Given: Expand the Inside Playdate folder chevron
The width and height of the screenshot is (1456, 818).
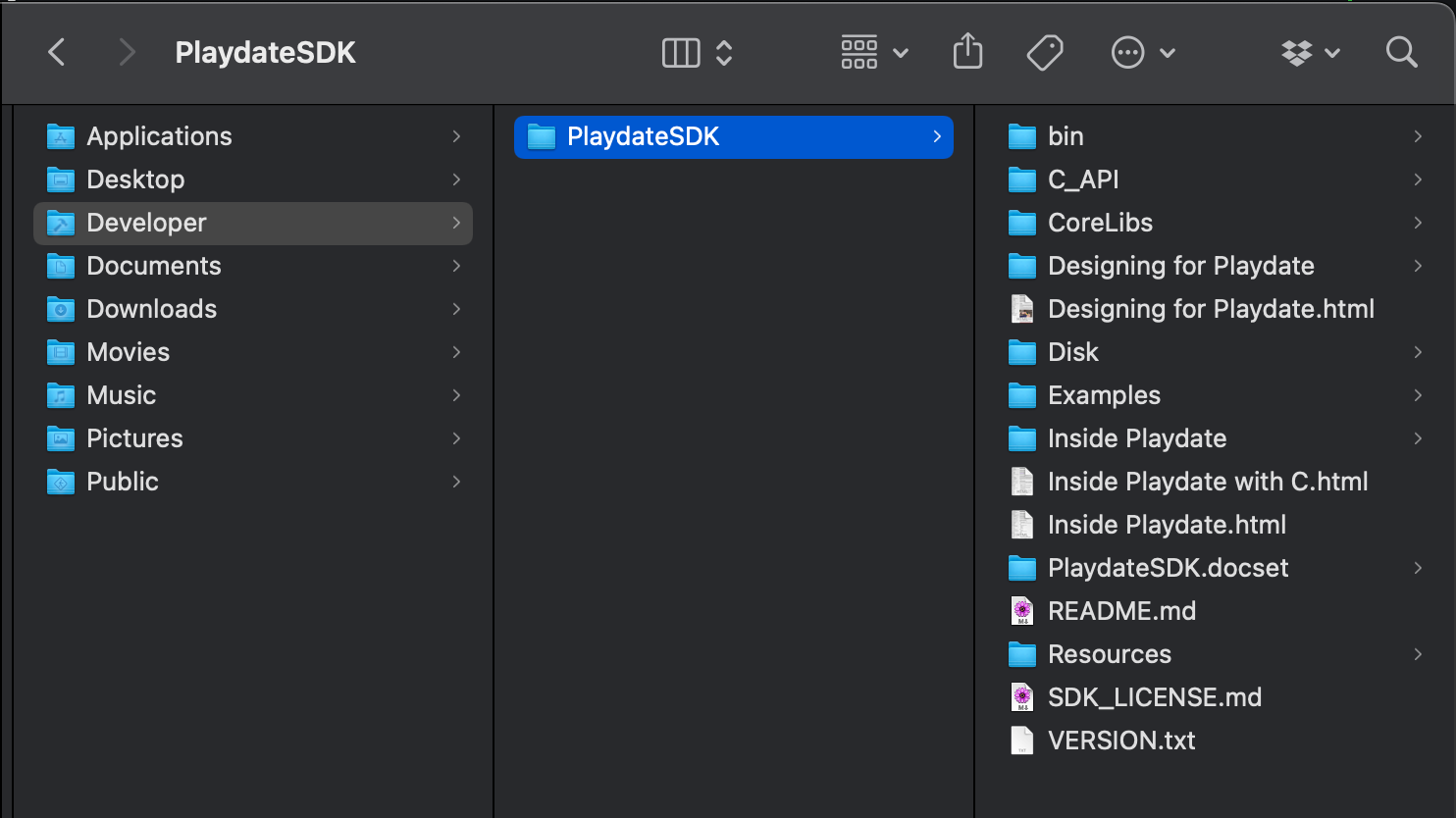Looking at the screenshot, I should pos(1418,438).
